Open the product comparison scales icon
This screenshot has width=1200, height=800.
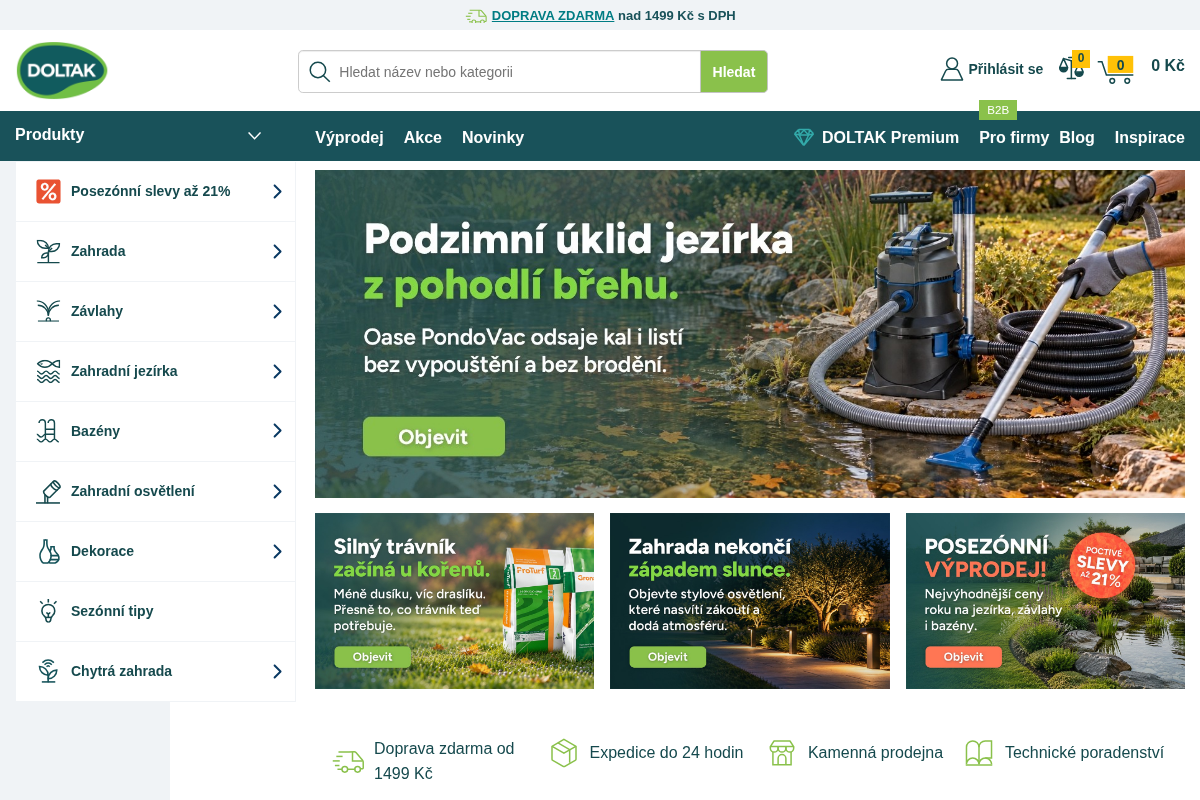click(x=1072, y=68)
